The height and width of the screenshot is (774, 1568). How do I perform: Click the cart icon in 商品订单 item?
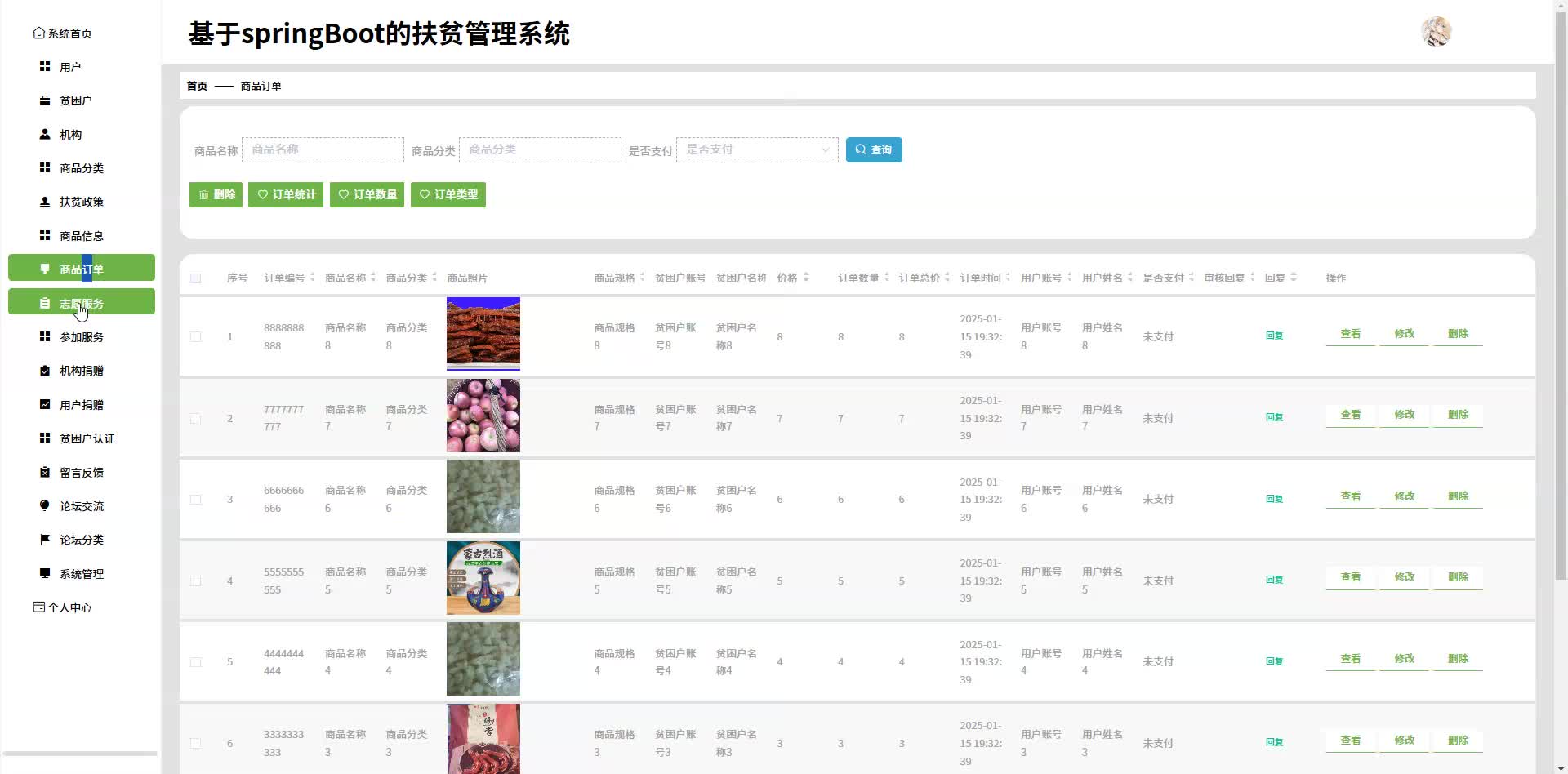coord(45,269)
